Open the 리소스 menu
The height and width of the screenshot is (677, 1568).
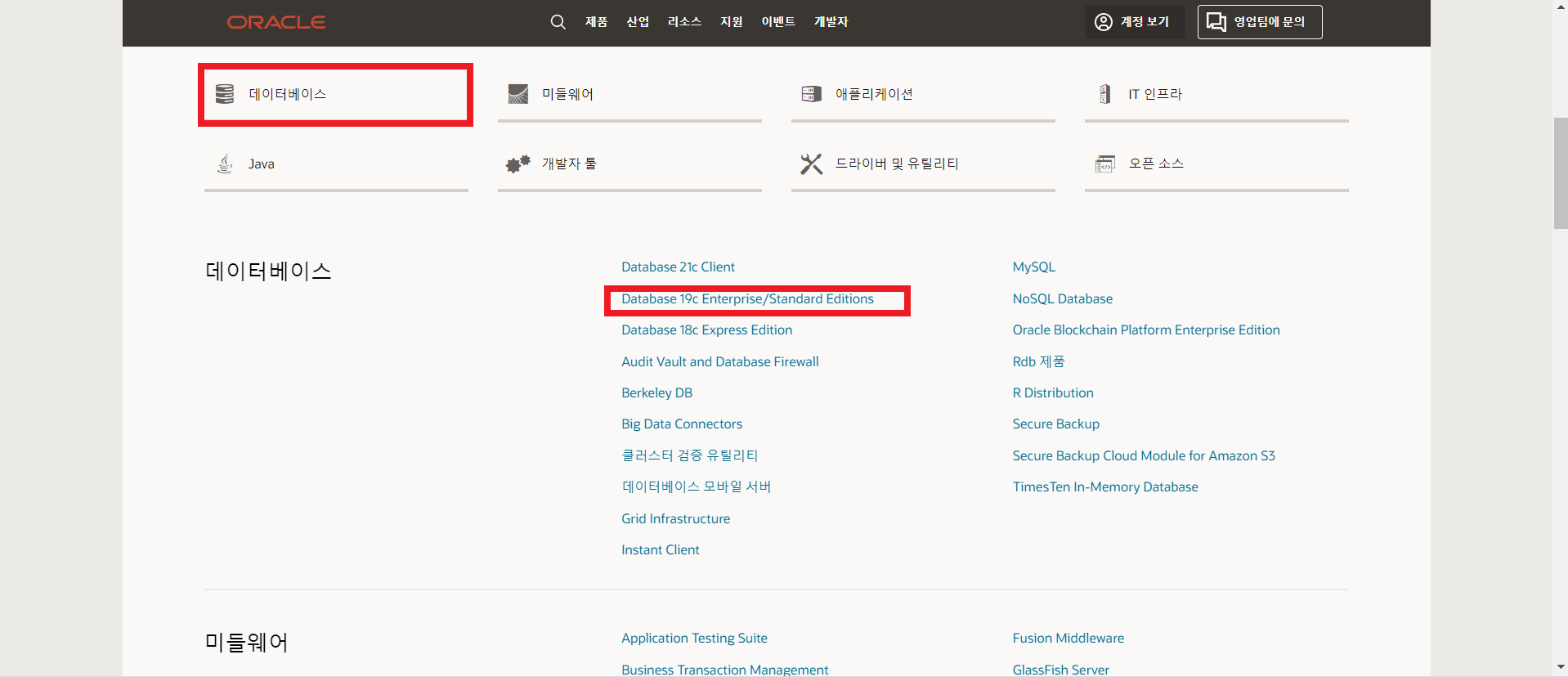point(684,22)
